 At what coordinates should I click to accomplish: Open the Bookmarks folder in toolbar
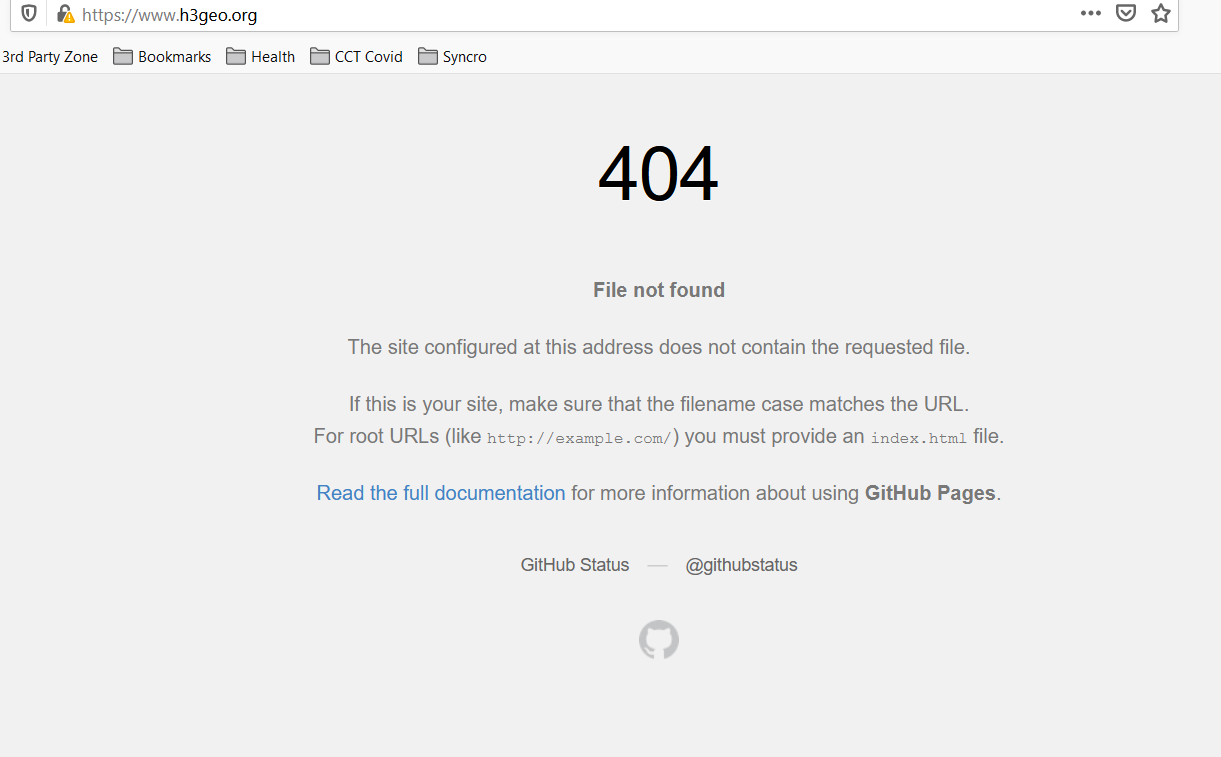click(162, 57)
